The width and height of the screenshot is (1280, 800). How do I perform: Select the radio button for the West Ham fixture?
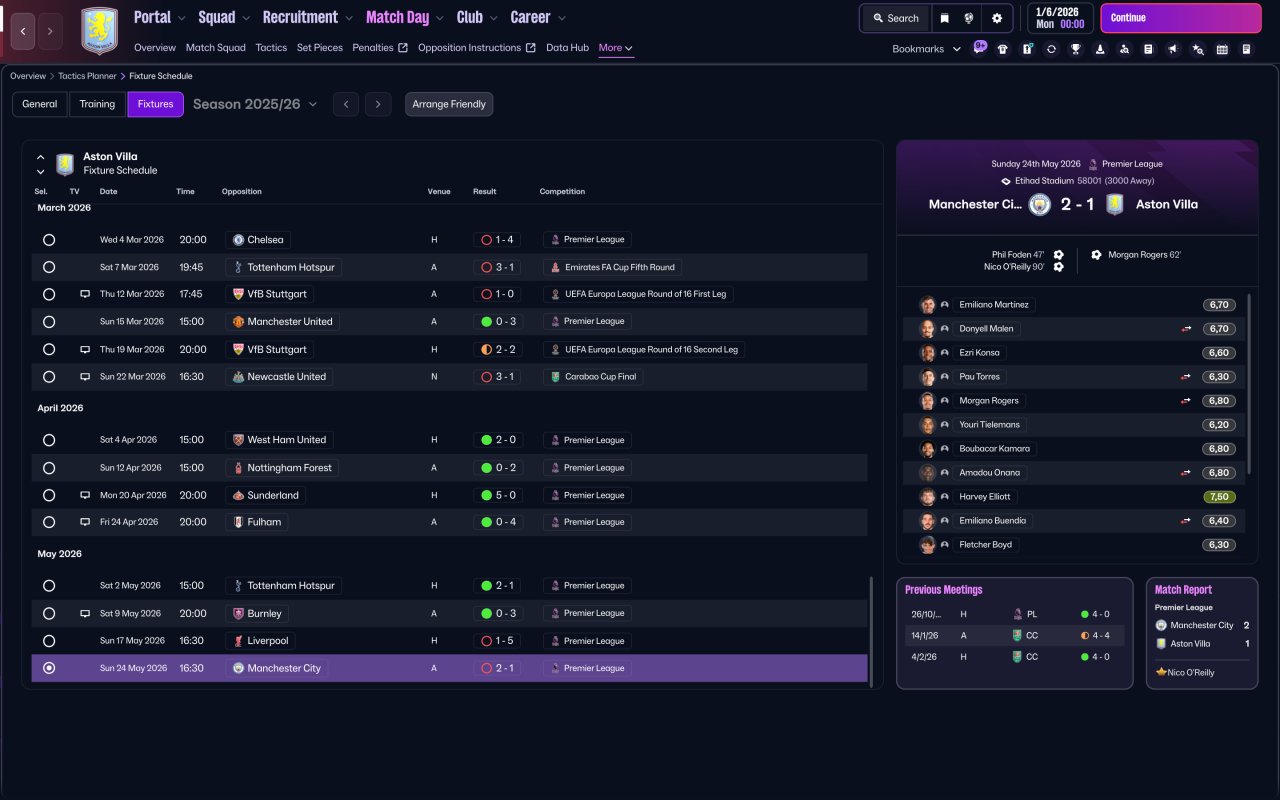49,440
